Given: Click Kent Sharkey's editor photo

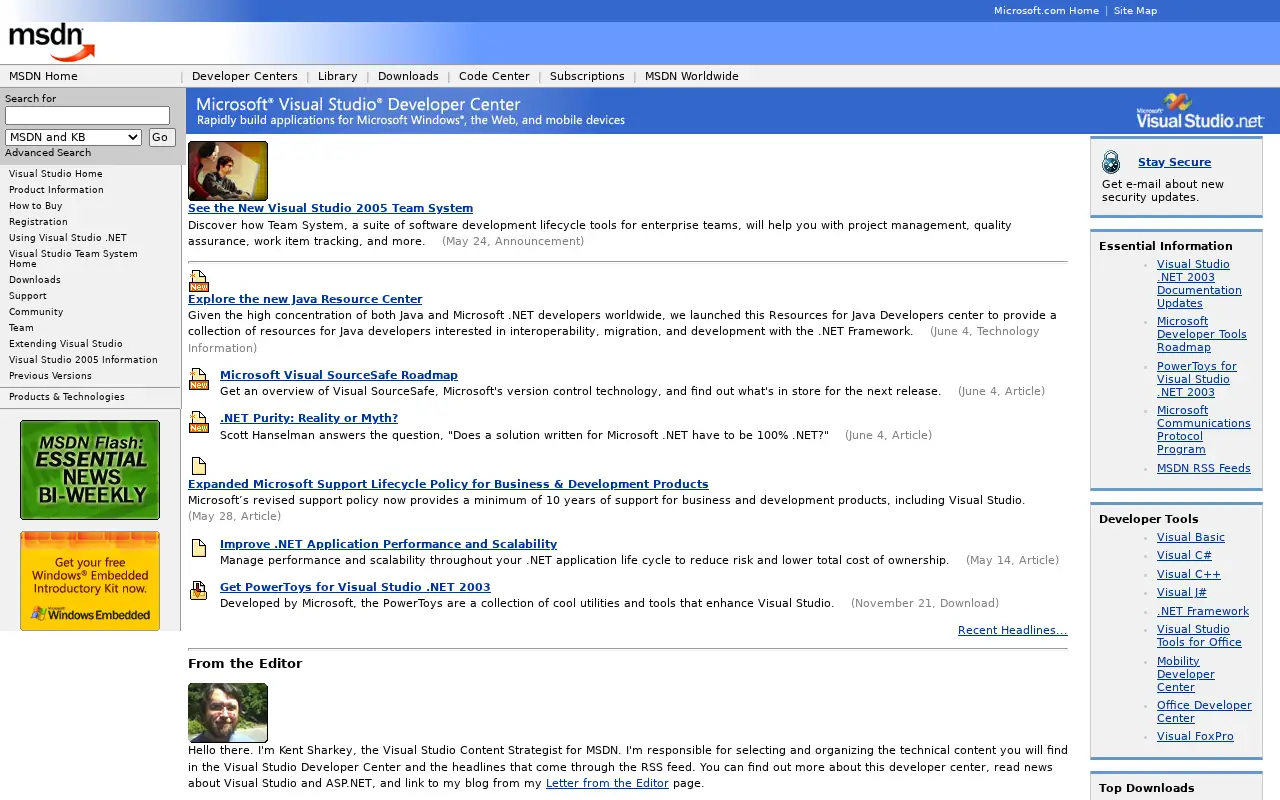Looking at the screenshot, I should 228,713.
